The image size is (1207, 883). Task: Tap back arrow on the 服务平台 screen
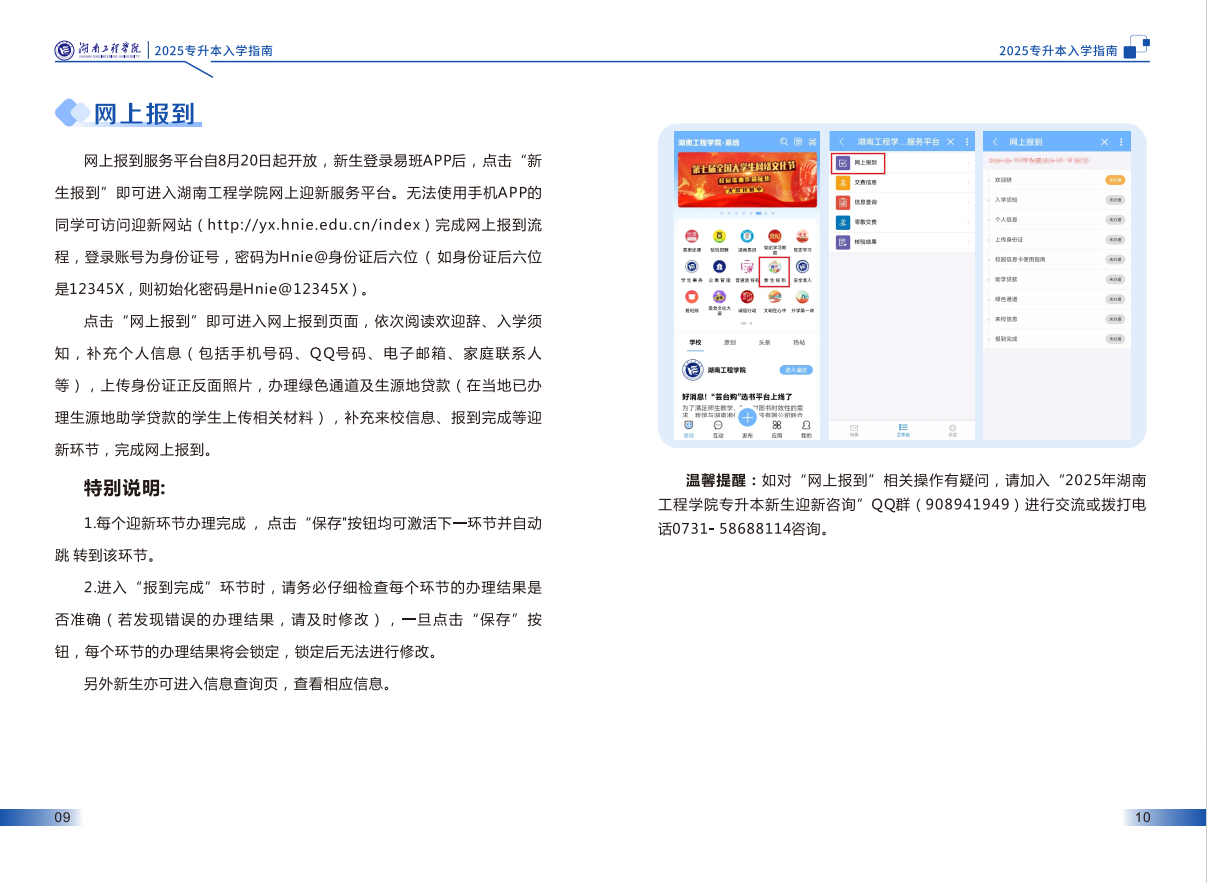[x=841, y=142]
